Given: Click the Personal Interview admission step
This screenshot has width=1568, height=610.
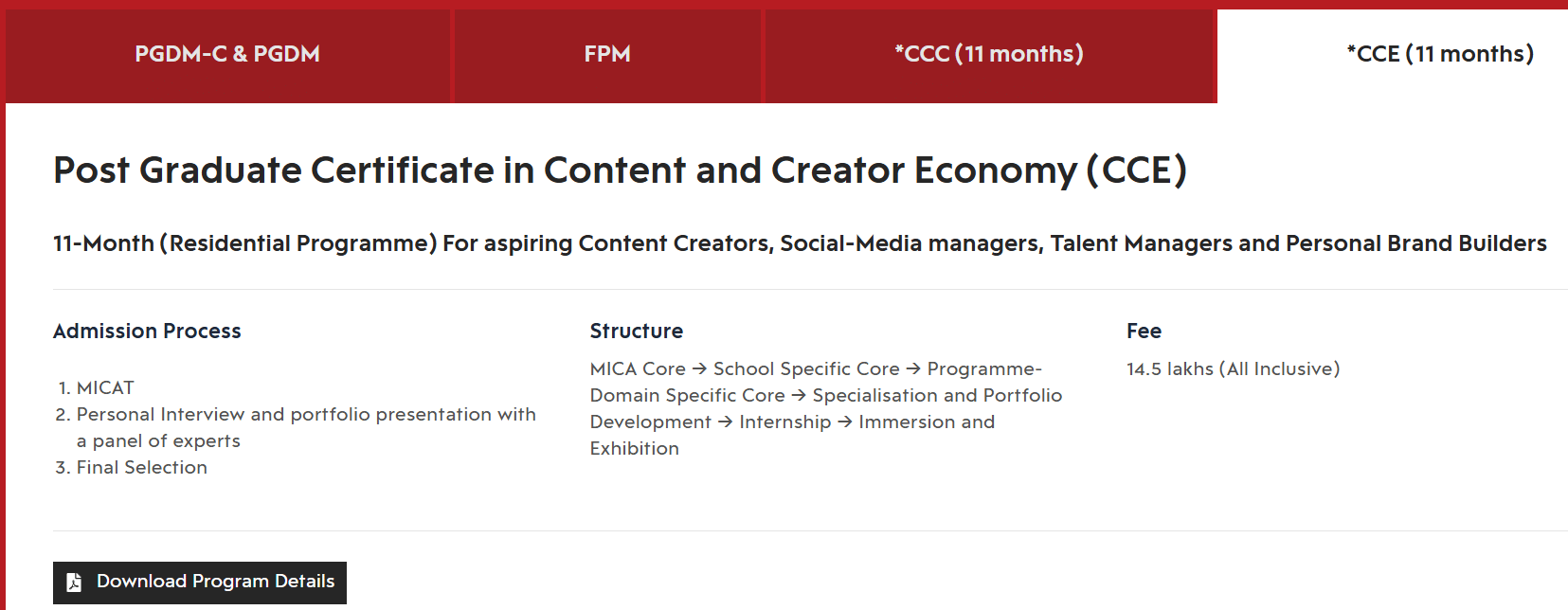Looking at the screenshot, I should (x=306, y=415).
